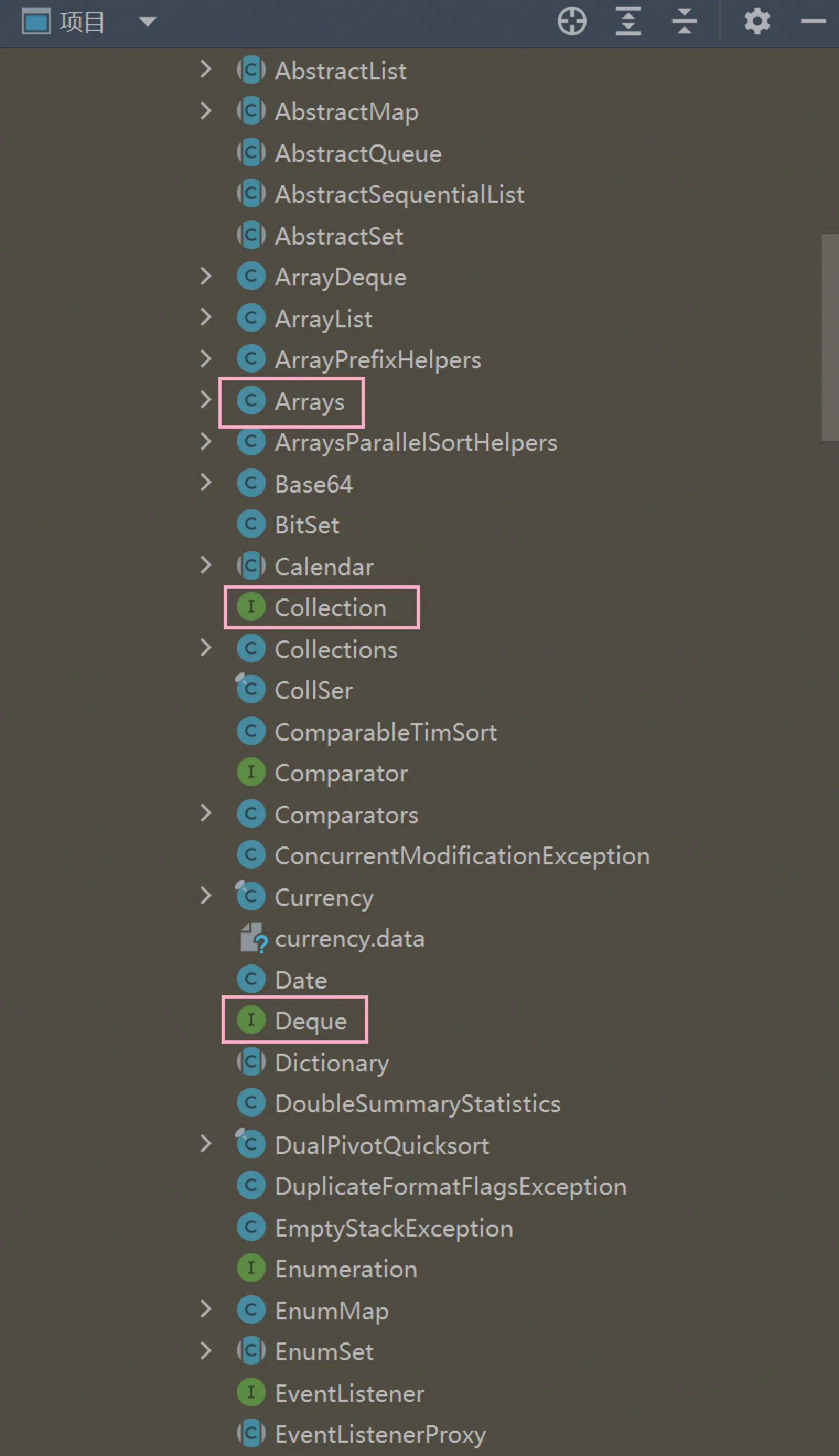Screen dimensions: 839x1456
Task: Click the class icon beside BitSet
Action: coord(251,524)
